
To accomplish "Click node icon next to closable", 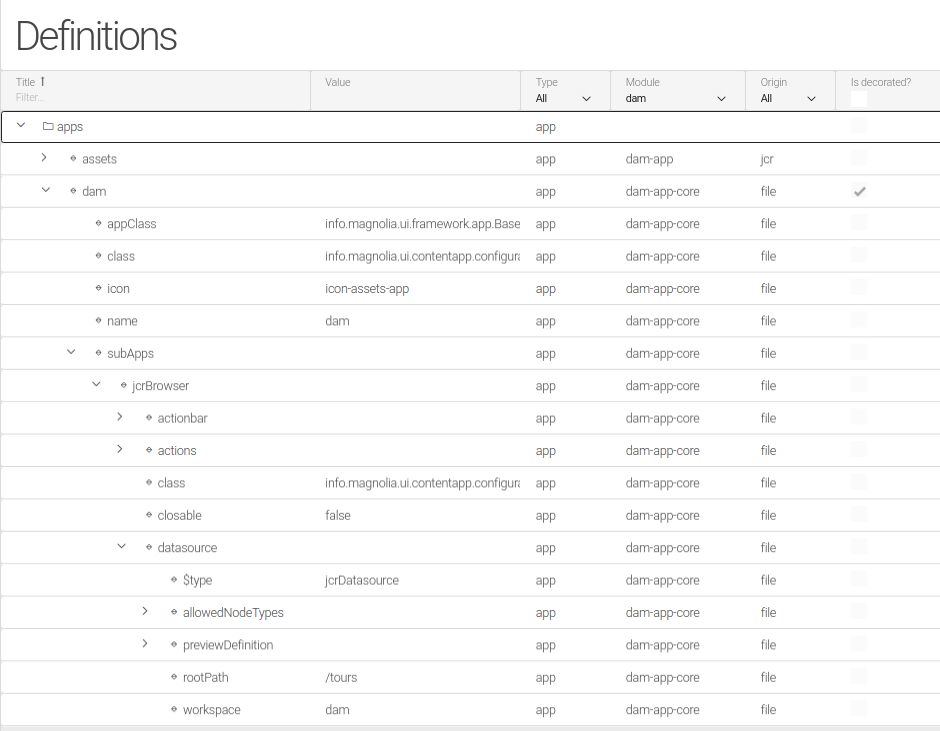I will (x=149, y=515).
